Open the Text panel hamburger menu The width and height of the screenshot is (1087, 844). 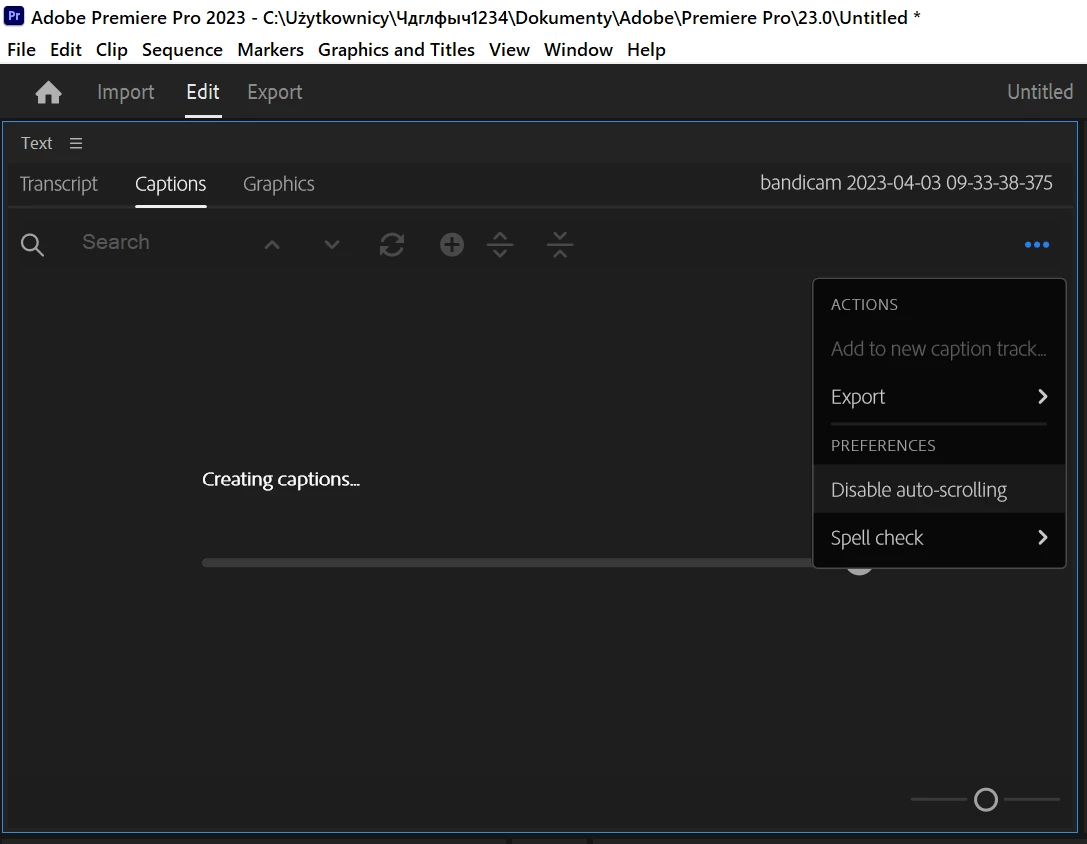tap(76, 143)
